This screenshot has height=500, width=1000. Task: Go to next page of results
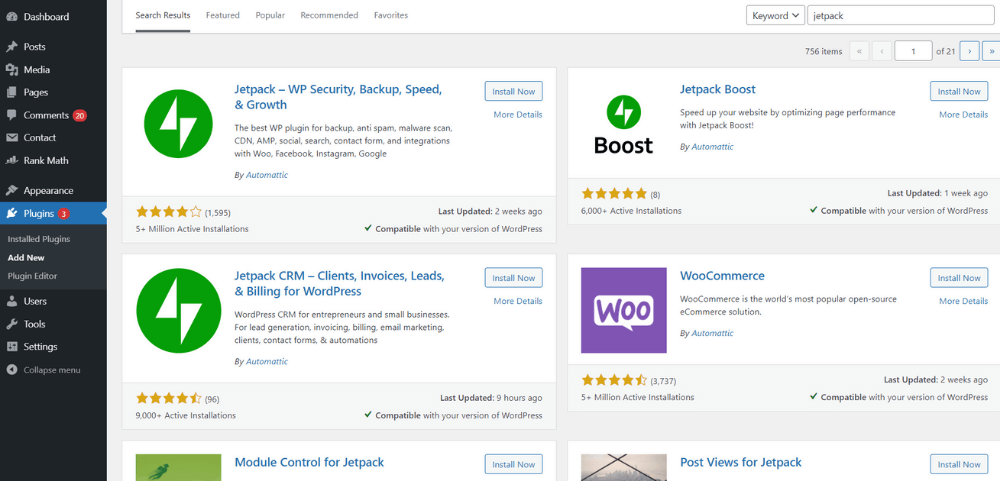[968, 51]
